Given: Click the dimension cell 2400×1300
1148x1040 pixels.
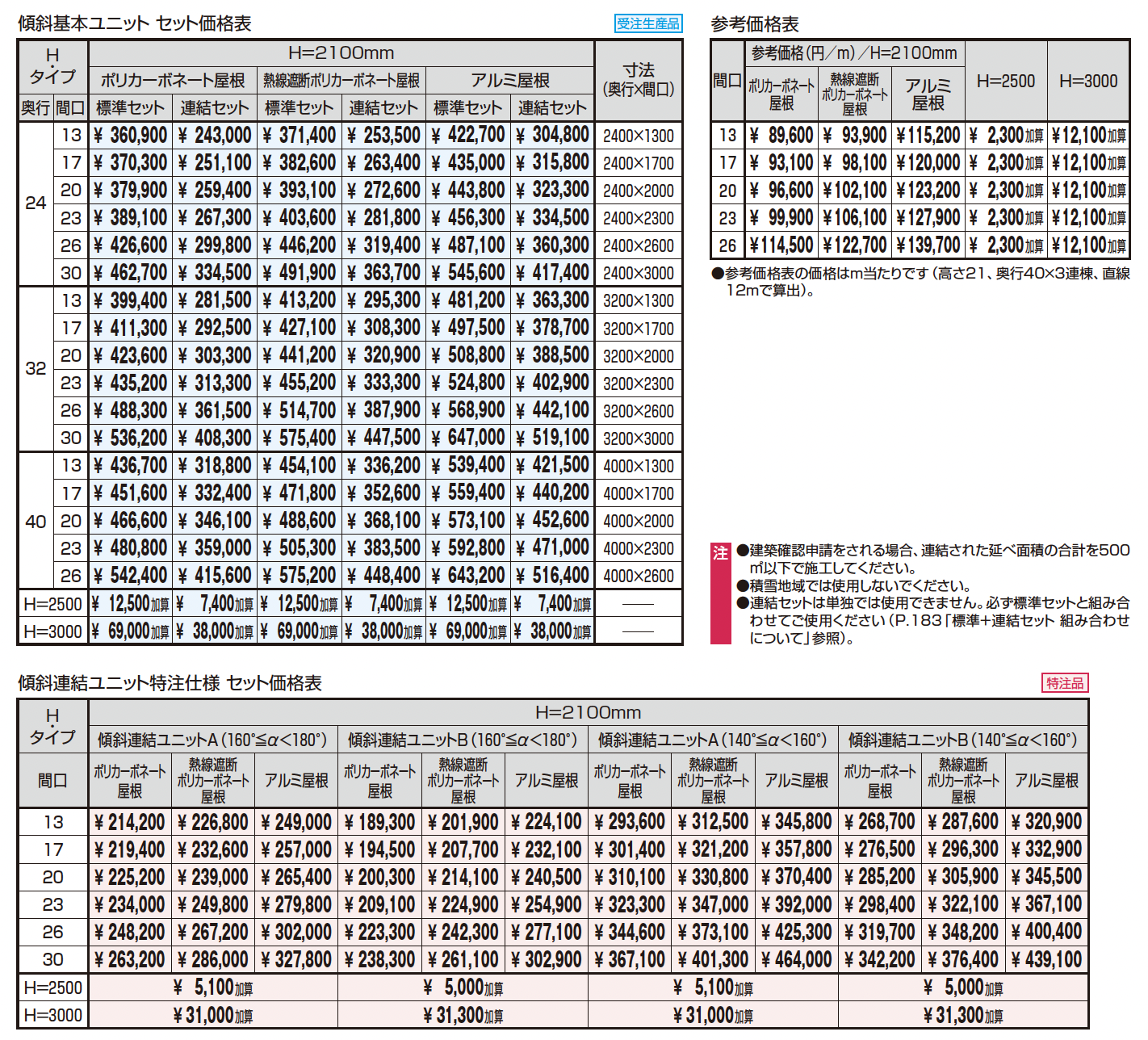Looking at the screenshot, I should tap(639, 136).
